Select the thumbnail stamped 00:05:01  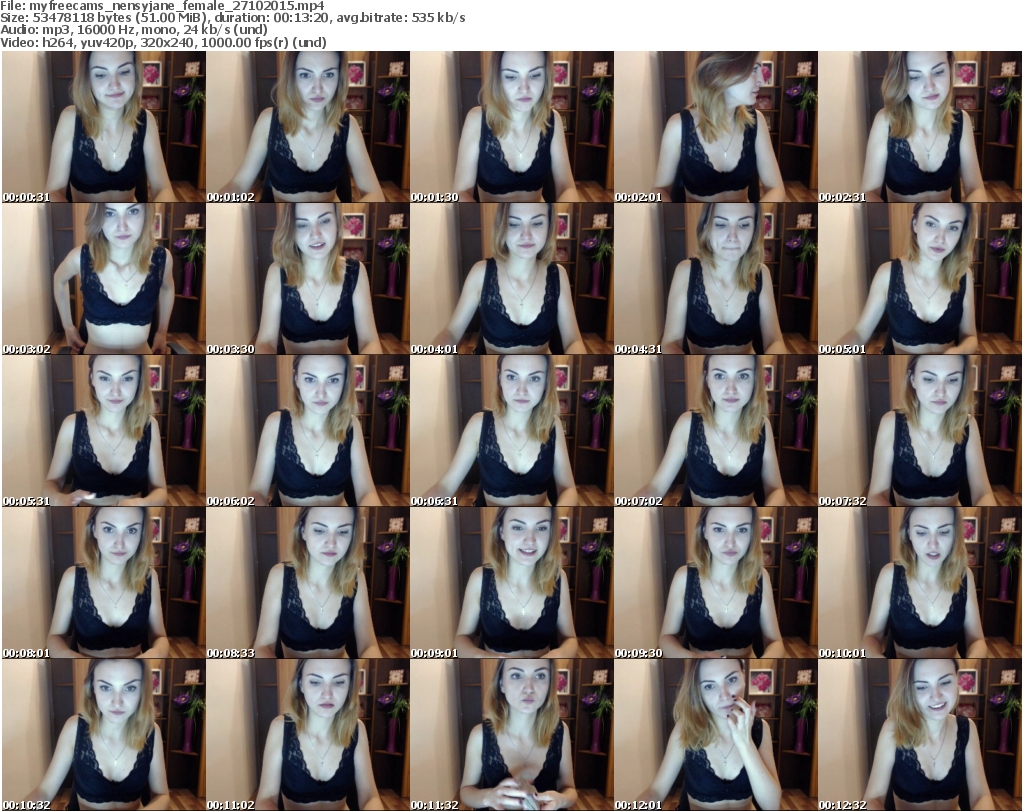(x=920, y=279)
